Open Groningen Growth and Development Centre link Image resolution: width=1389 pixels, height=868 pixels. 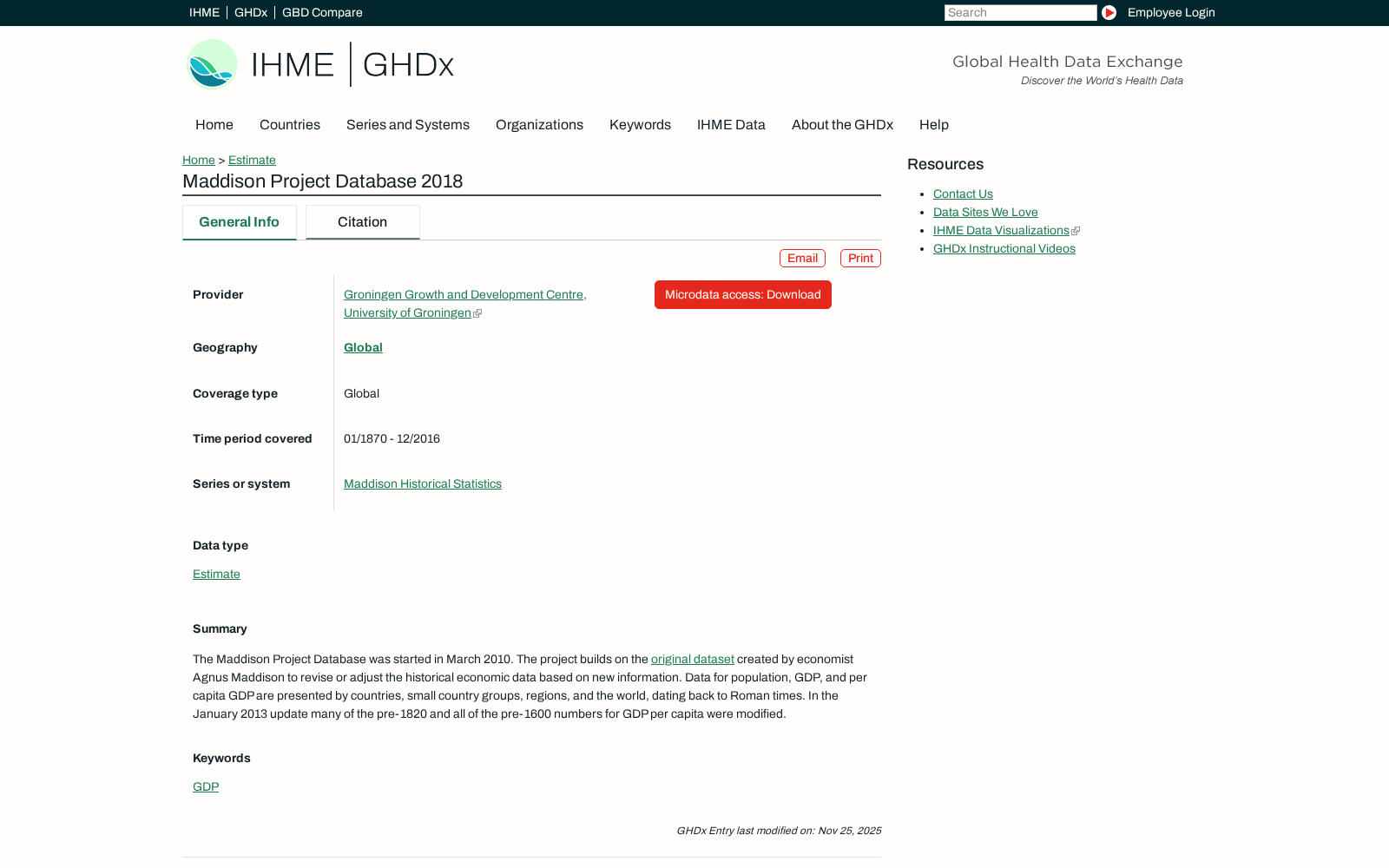click(465, 304)
